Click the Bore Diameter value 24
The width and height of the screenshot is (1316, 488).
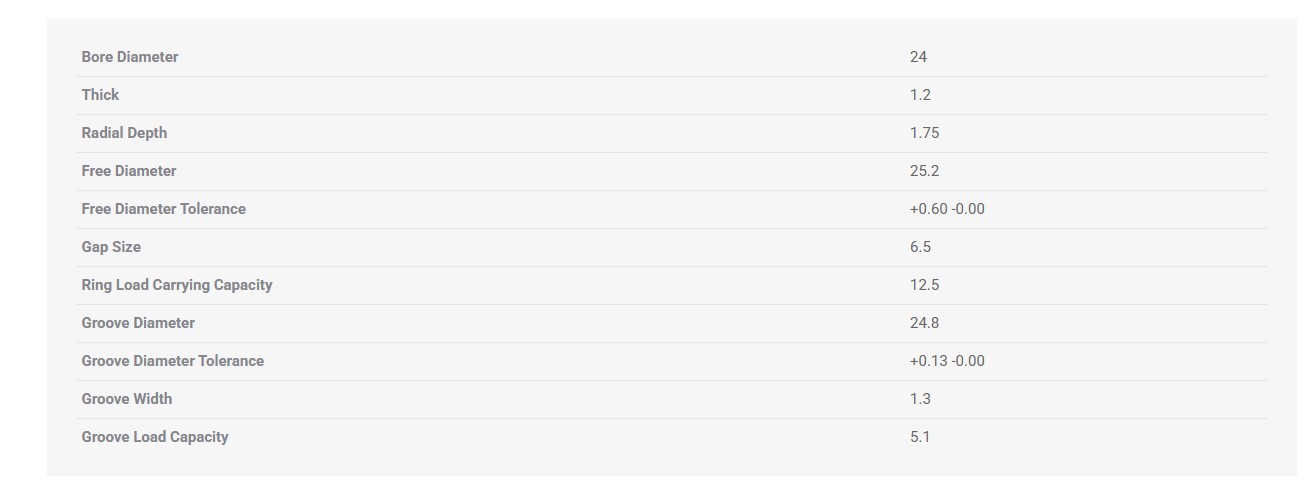point(918,57)
